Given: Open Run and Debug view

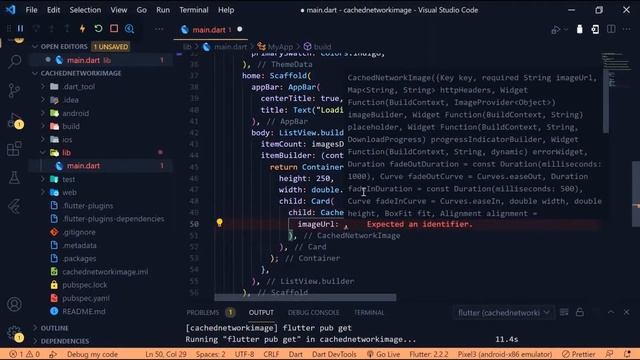Looking at the screenshot, I should [14, 121].
